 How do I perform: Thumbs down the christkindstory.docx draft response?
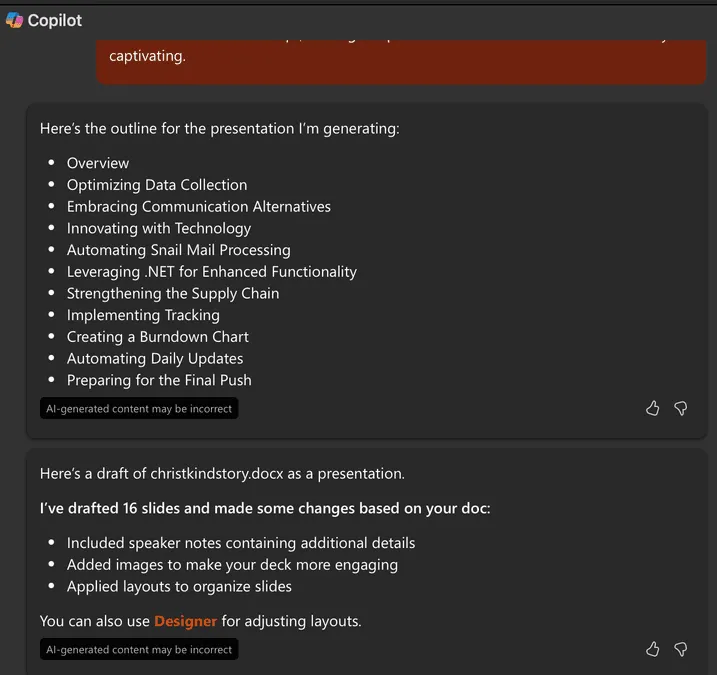681,649
